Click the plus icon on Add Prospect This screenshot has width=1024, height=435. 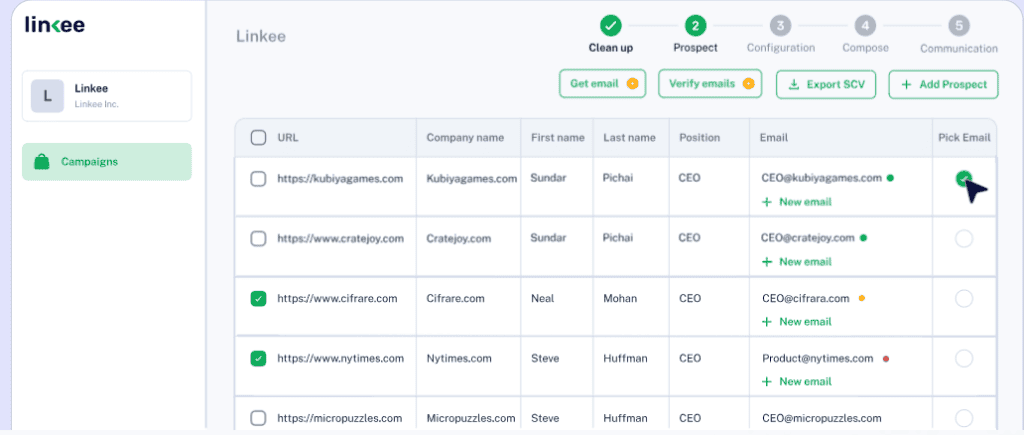[x=906, y=85]
